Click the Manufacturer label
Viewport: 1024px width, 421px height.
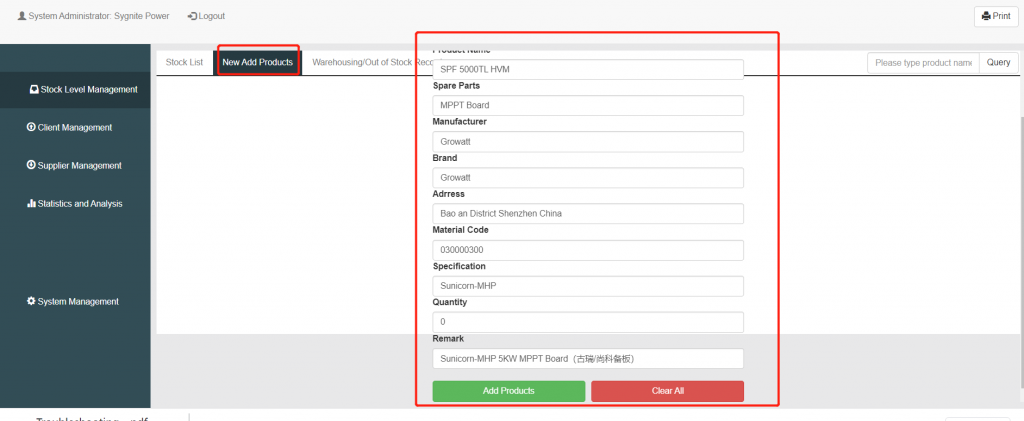[x=460, y=121]
